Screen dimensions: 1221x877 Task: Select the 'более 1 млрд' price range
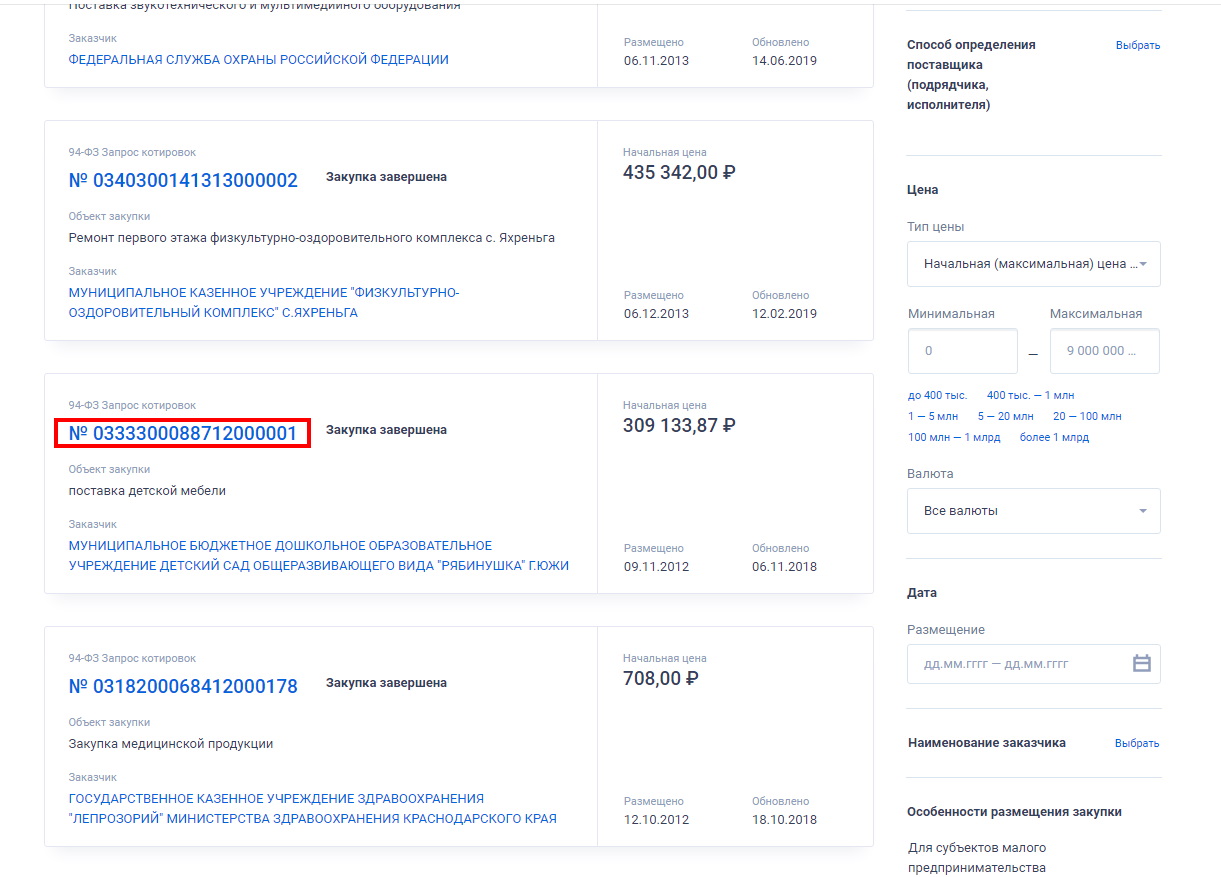(x=1054, y=437)
